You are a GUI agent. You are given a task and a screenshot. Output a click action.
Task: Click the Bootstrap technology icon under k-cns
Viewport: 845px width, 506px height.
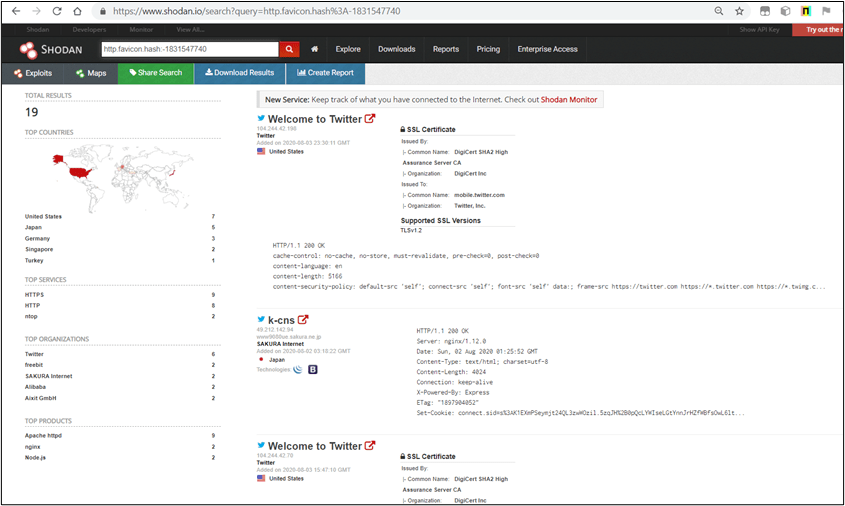tap(313, 370)
